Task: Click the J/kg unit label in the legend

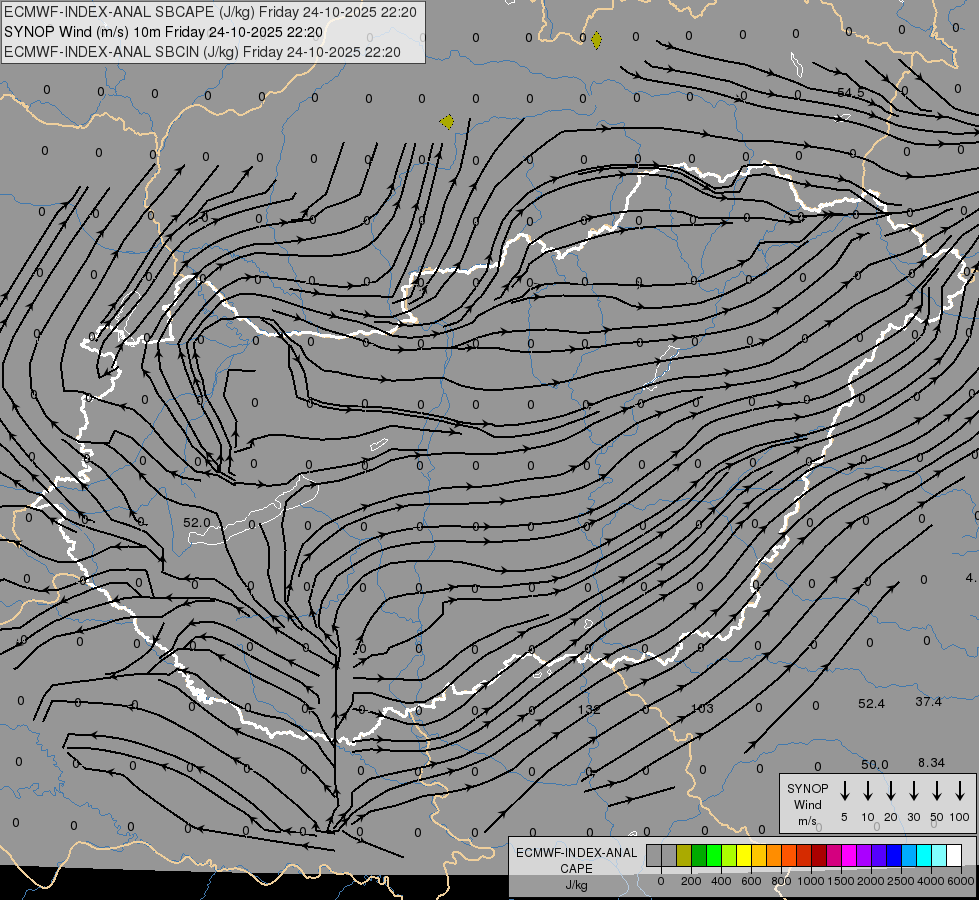Action: (576, 885)
